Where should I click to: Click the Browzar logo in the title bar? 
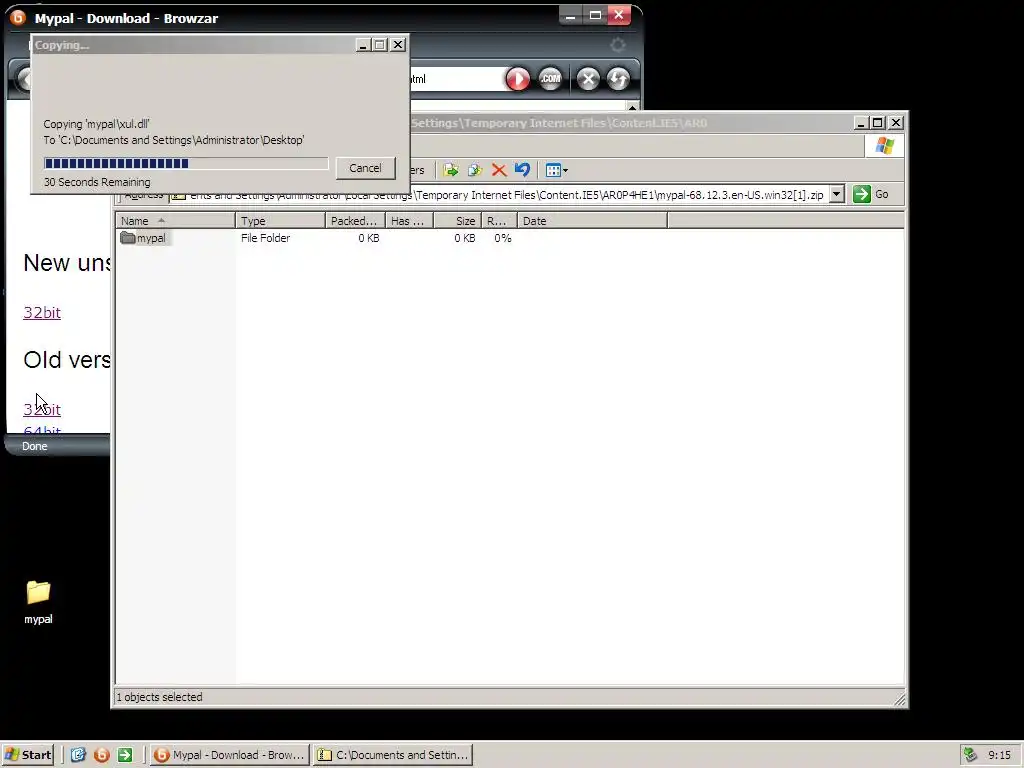point(18,18)
